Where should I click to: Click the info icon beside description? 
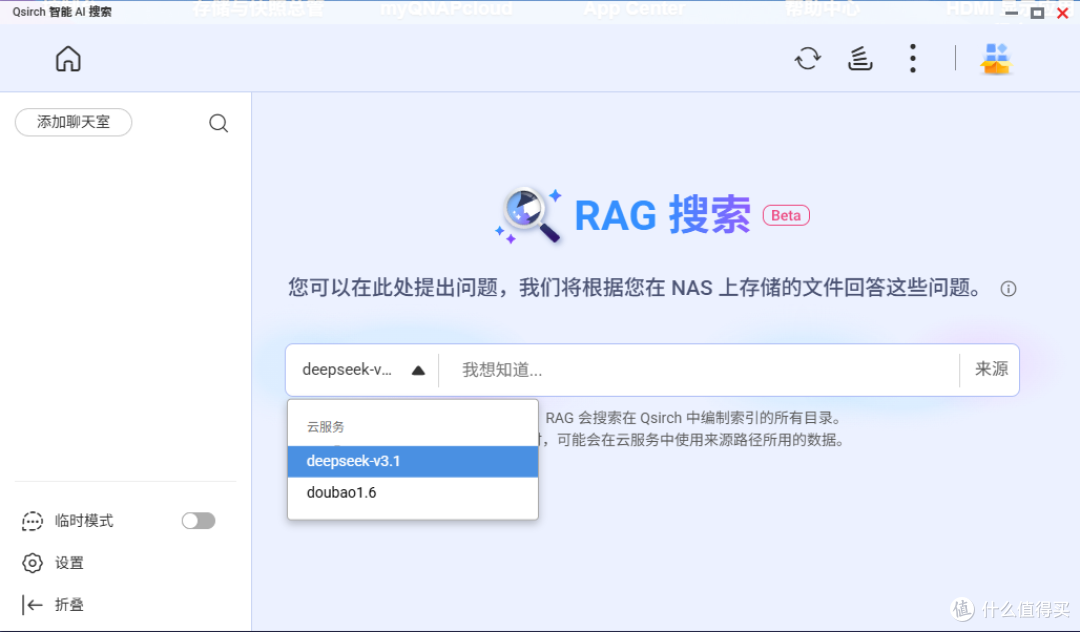tap(1008, 288)
